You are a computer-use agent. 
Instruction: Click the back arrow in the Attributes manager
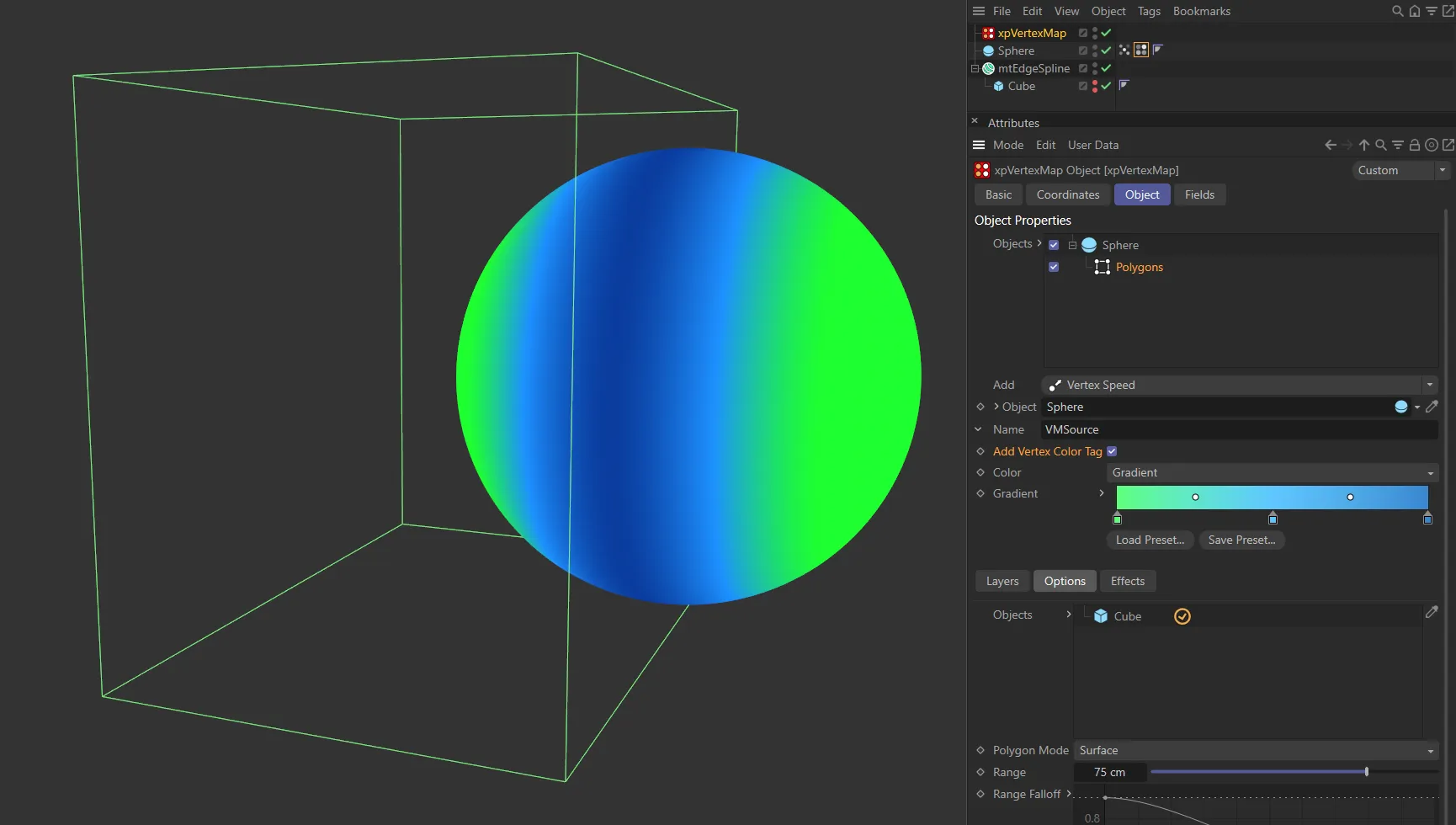click(1330, 145)
